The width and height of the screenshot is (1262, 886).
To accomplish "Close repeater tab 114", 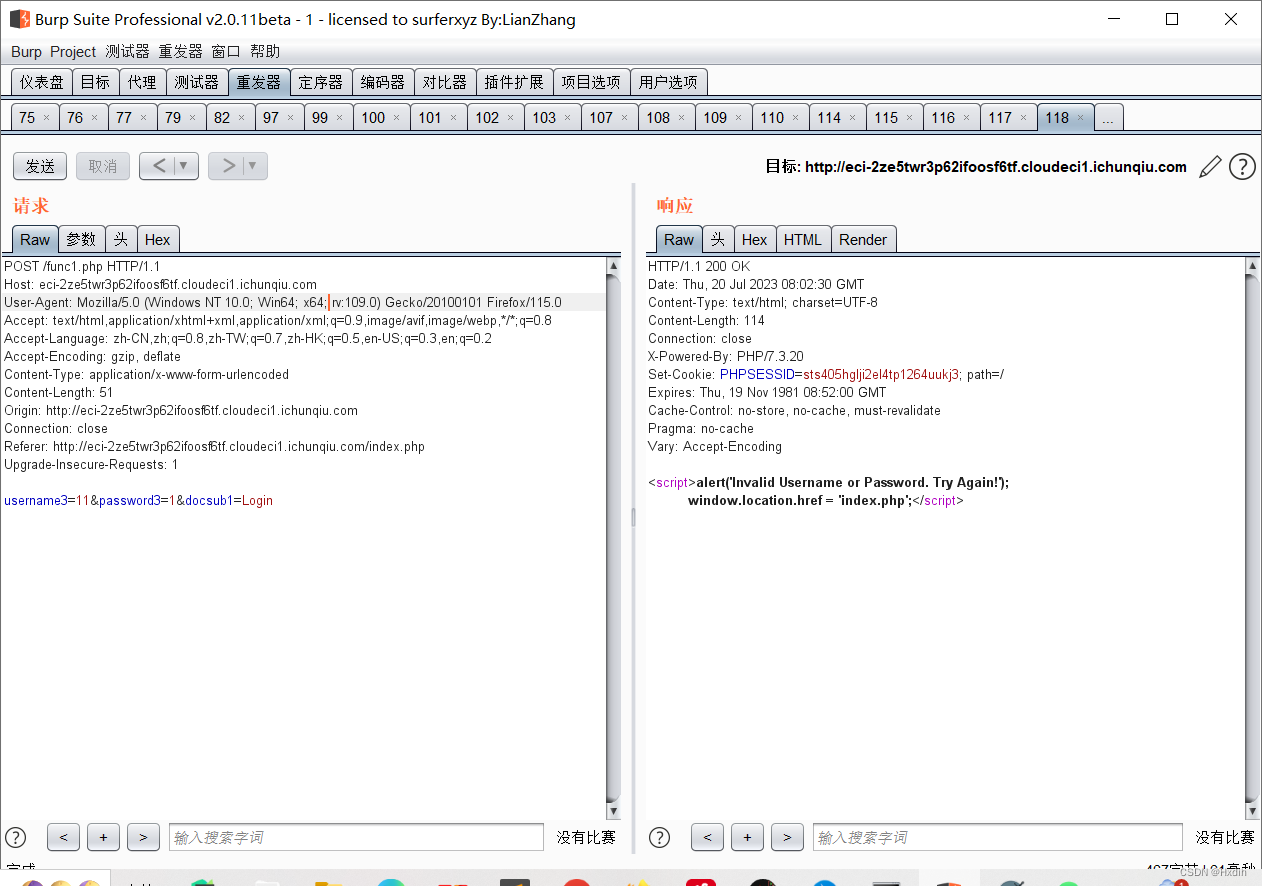I will point(853,118).
